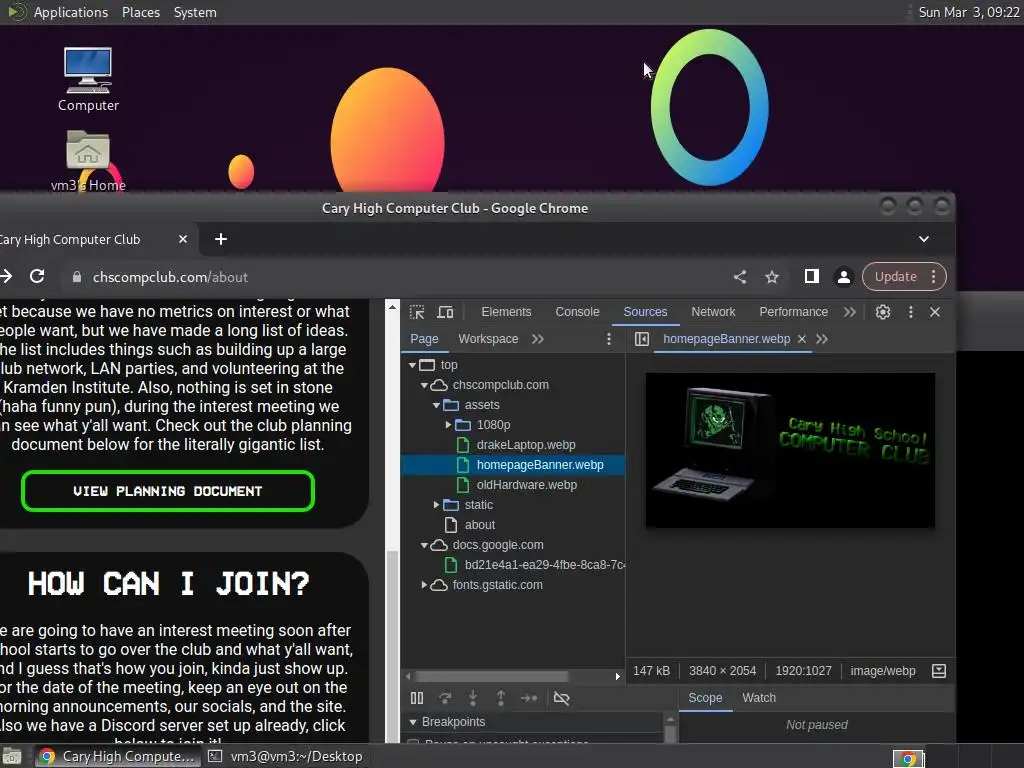Show more navigator tabs next to Workspace
The image size is (1024, 768).
click(x=537, y=339)
